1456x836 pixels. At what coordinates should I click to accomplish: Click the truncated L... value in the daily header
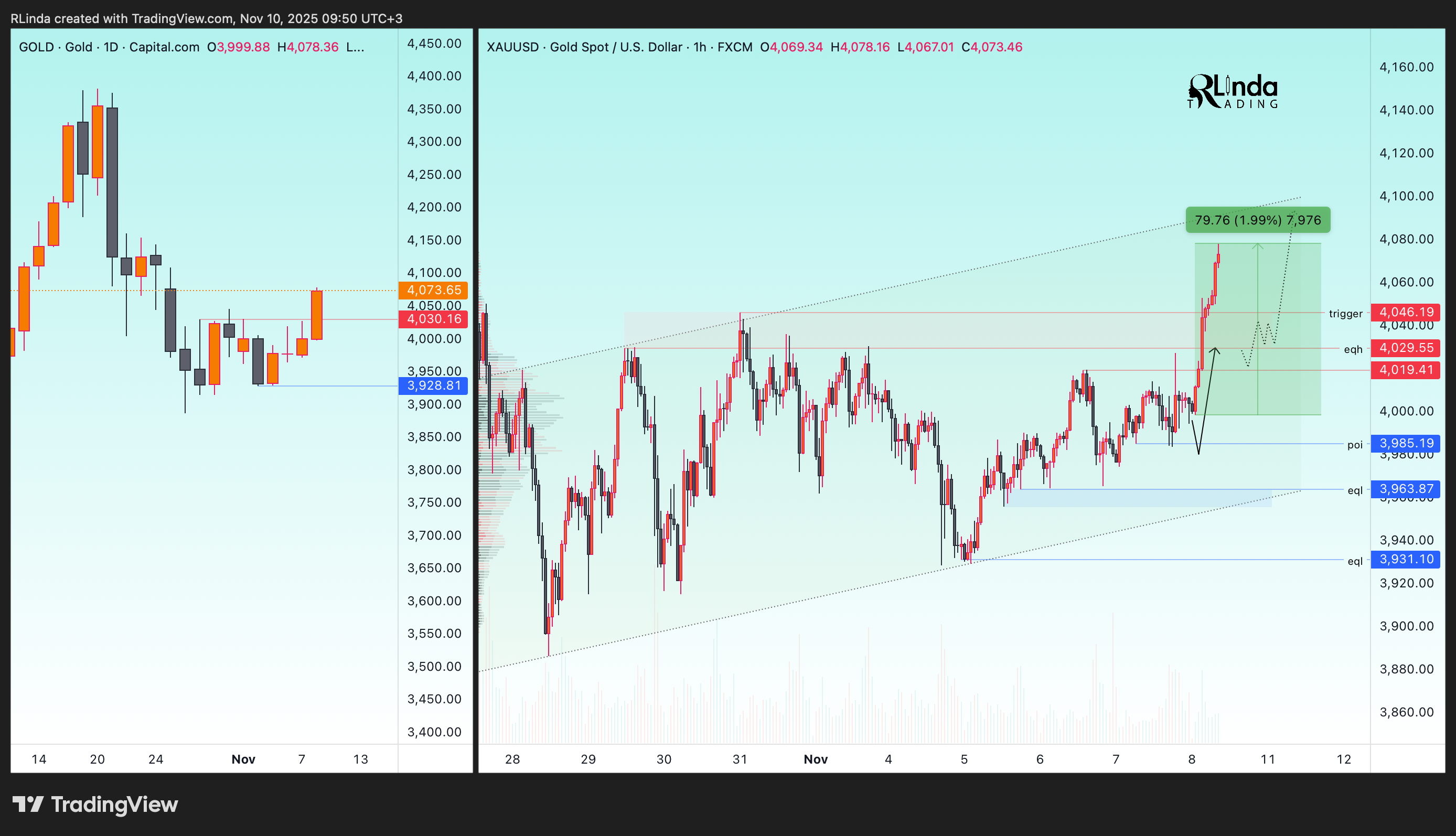(355, 47)
